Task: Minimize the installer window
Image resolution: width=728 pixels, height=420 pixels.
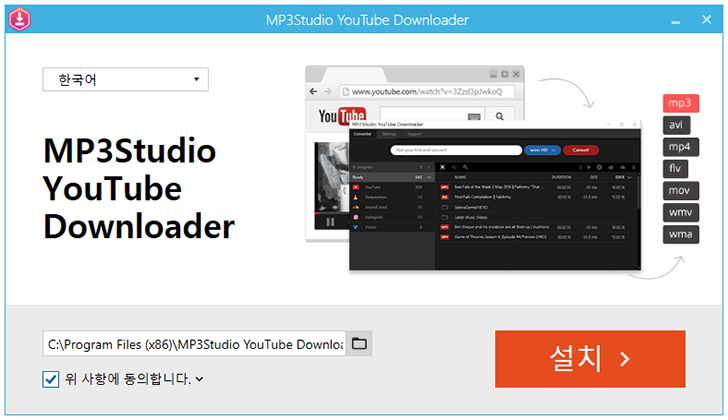Action: pos(676,20)
